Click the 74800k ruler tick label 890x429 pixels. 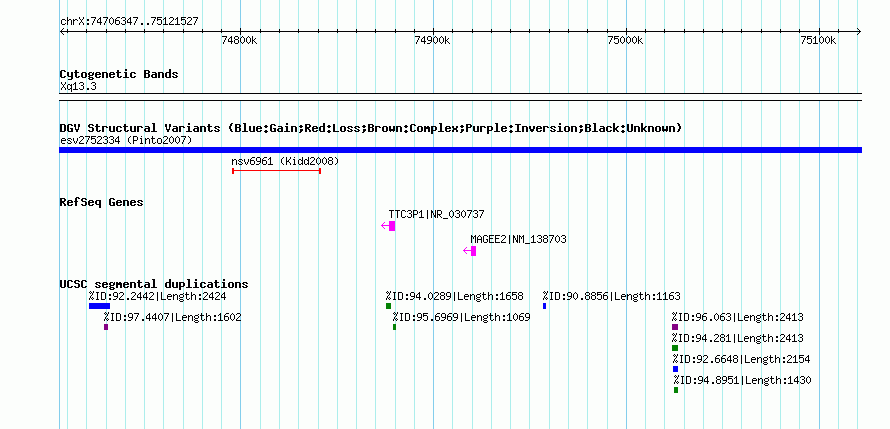pos(240,40)
